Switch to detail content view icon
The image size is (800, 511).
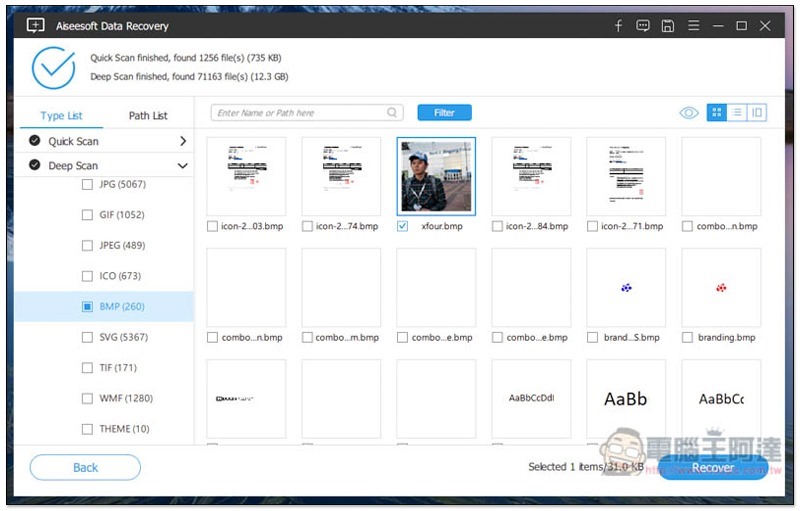pyautogui.click(x=757, y=113)
